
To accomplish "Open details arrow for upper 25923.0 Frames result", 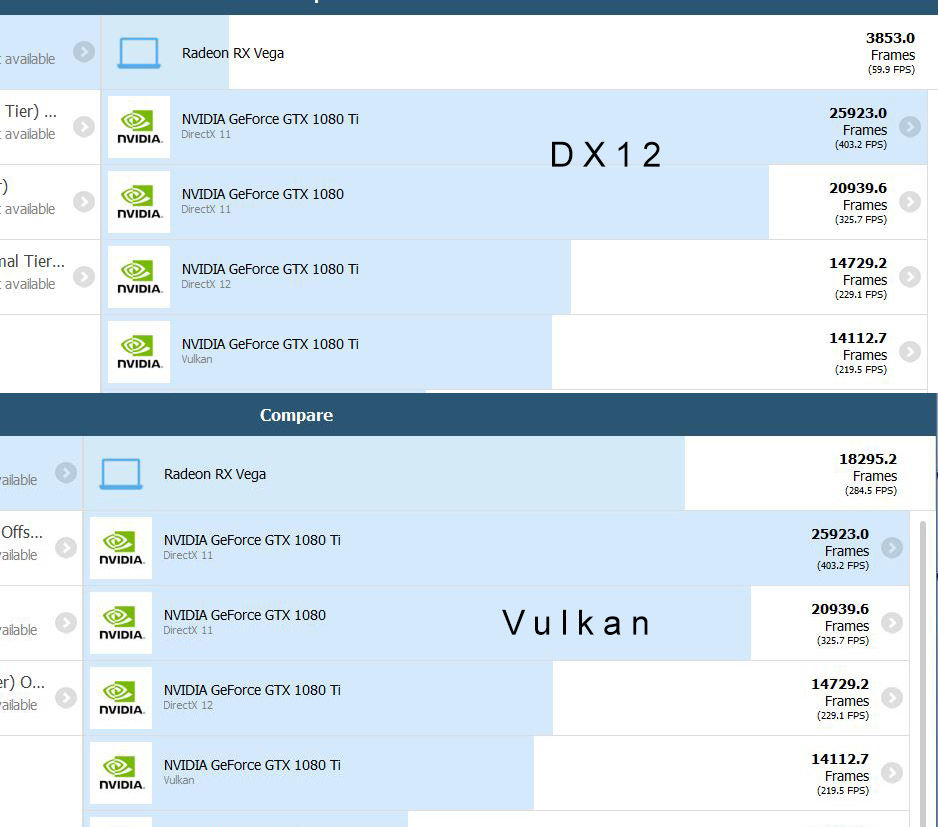I will 909,127.
